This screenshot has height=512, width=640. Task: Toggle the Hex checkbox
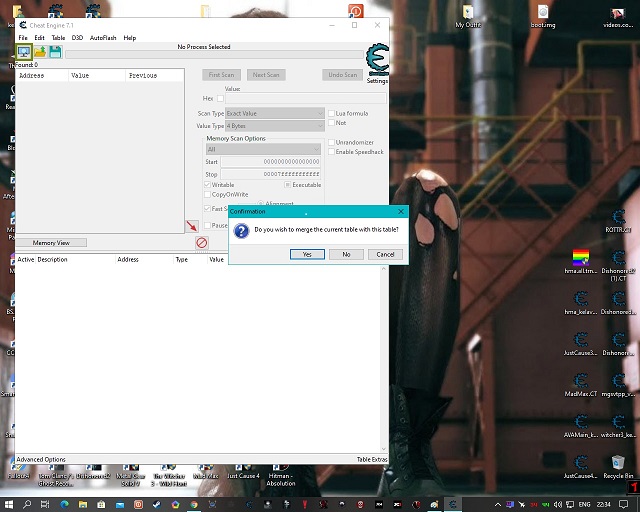tap(221, 98)
